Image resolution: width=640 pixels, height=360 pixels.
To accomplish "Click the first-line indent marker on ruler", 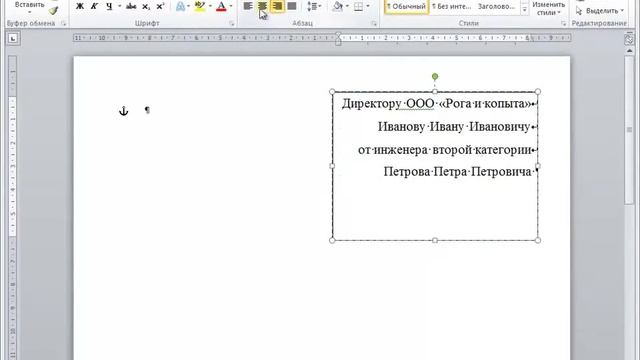I will click(x=338, y=35).
